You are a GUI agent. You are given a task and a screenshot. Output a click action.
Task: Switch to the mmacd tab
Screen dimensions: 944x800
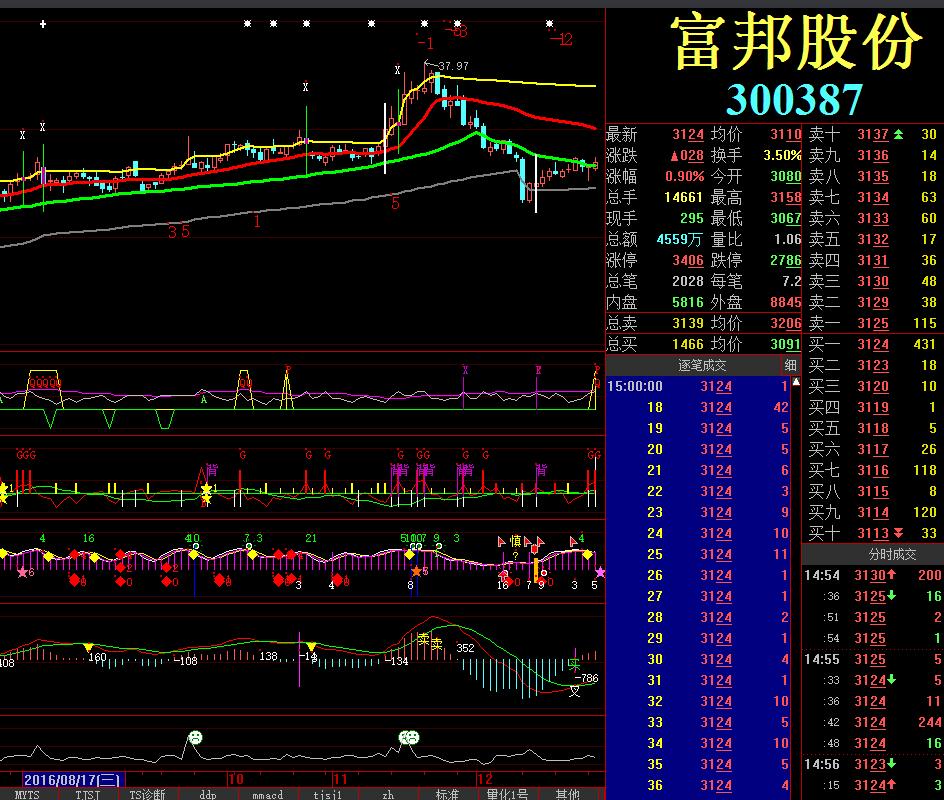point(267,795)
